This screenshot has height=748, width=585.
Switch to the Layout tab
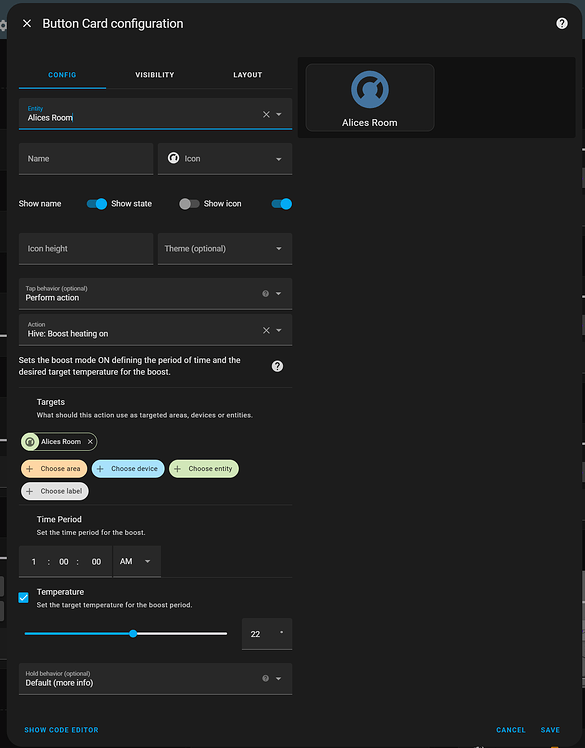click(x=247, y=75)
